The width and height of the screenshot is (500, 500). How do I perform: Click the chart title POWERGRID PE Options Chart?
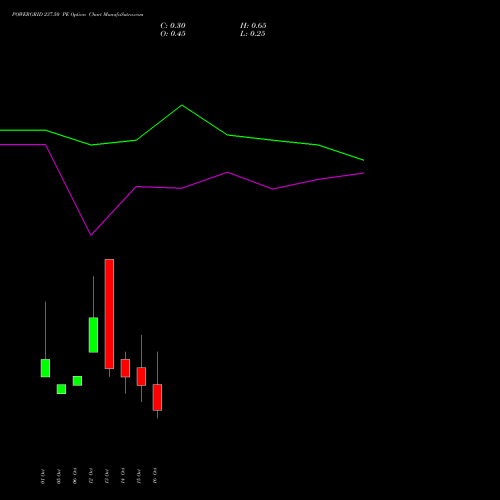tap(77, 15)
